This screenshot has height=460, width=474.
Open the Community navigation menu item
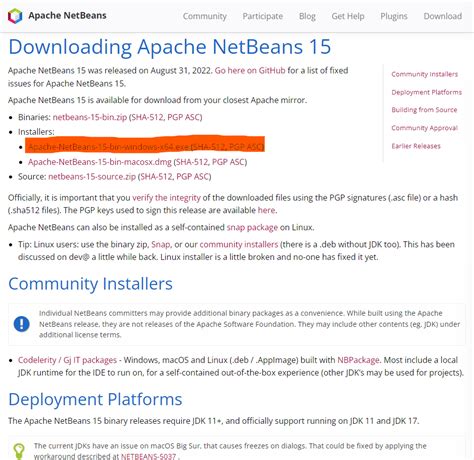pos(205,16)
